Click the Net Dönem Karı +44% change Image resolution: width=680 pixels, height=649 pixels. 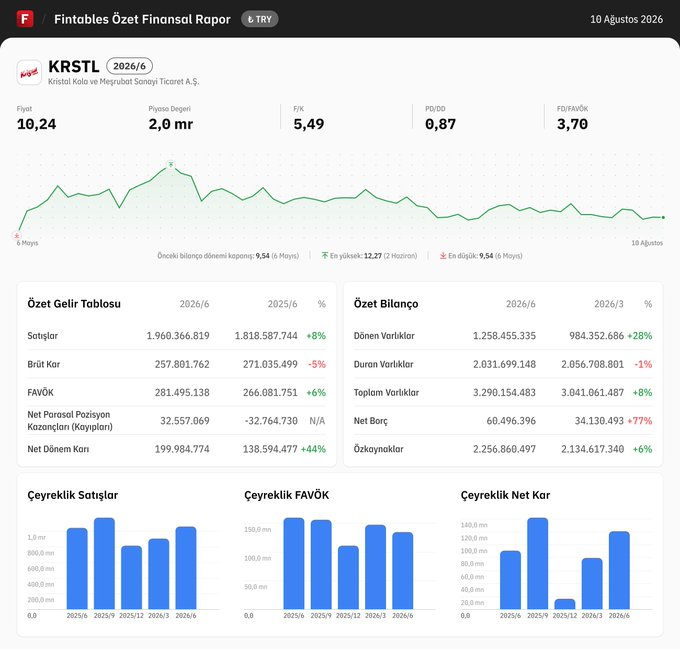tap(313, 449)
